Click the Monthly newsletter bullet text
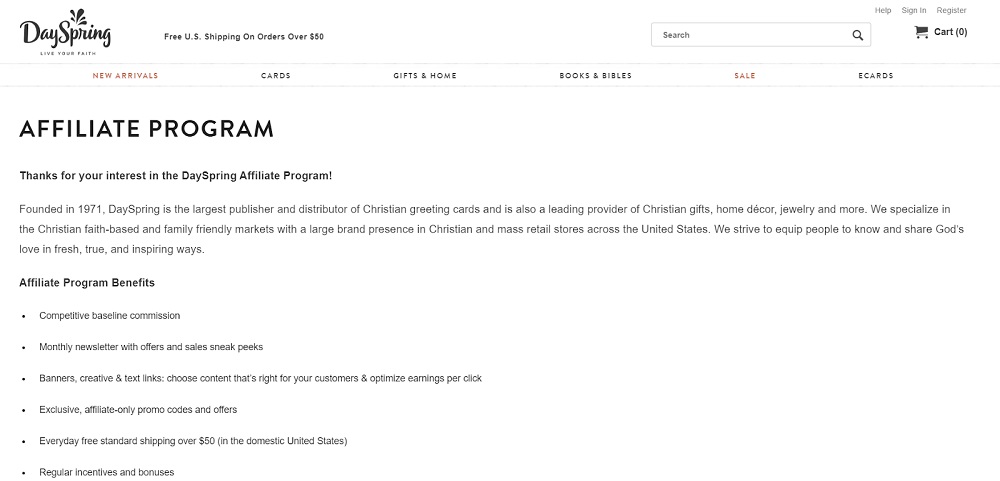 [151, 347]
